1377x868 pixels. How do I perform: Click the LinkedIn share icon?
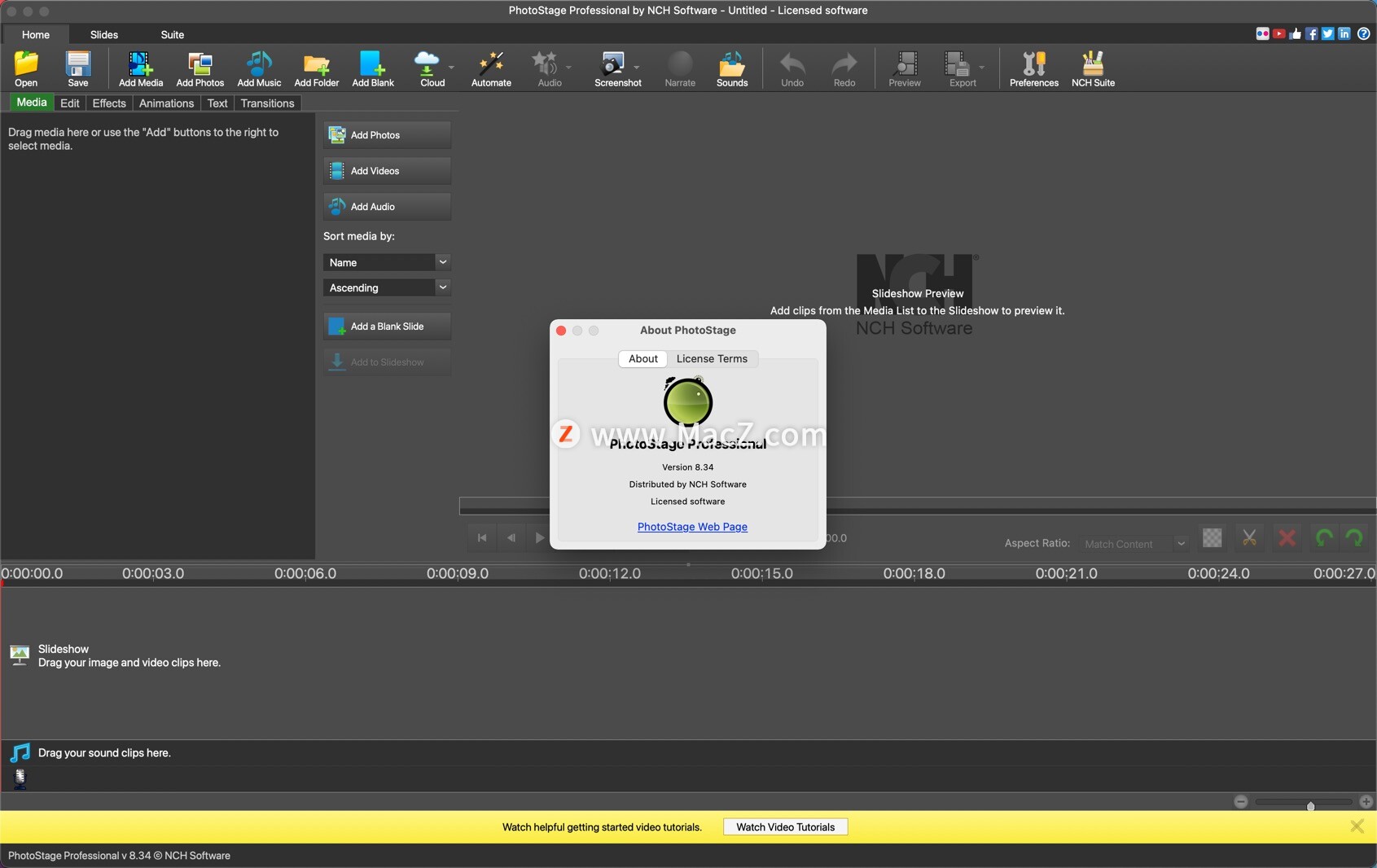click(1344, 33)
